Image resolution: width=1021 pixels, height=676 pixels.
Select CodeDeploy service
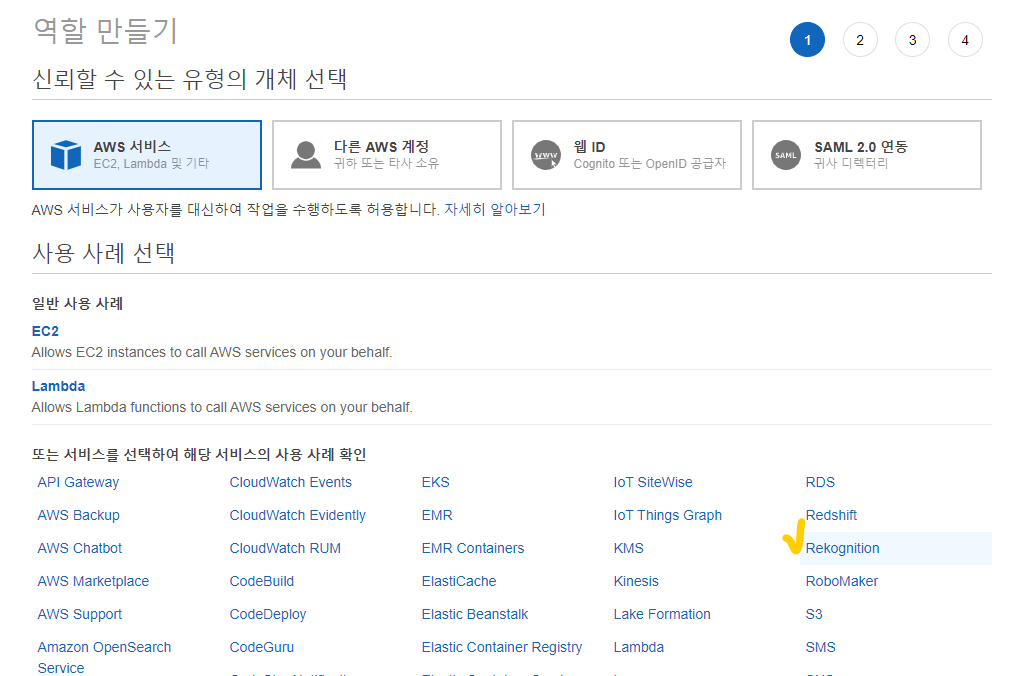coord(268,614)
